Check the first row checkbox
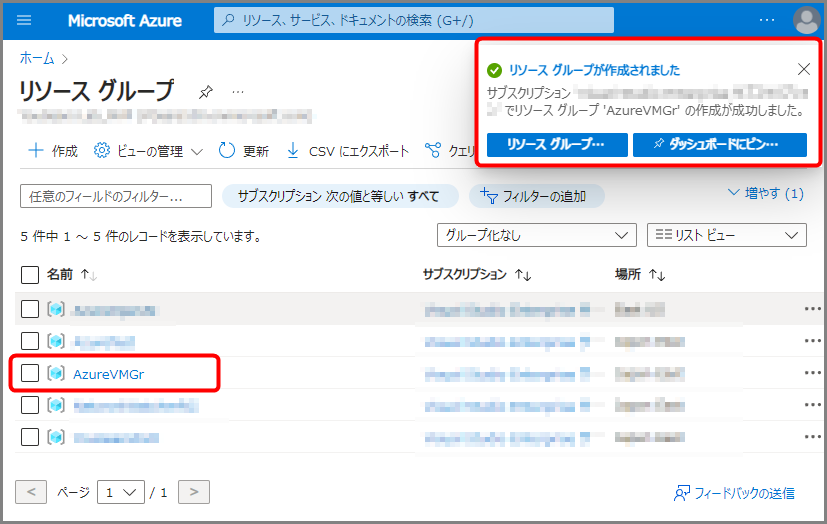Image resolution: width=827 pixels, height=524 pixels. pos(30,309)
